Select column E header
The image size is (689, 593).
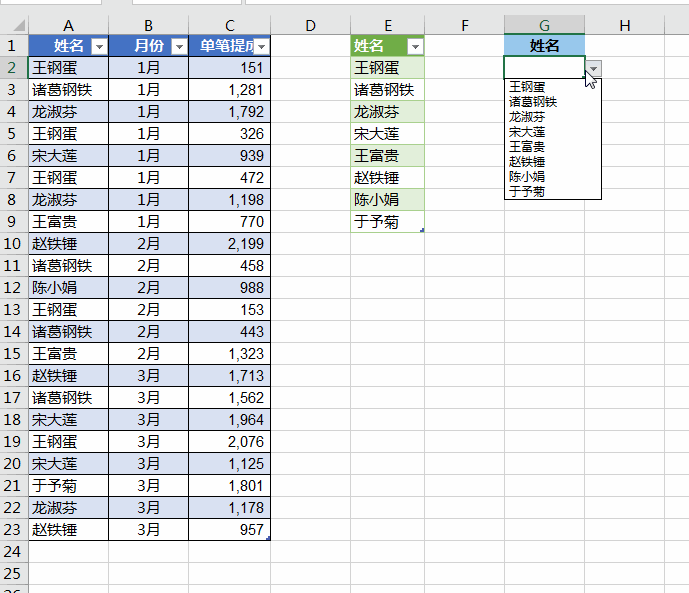click(388, 25)
